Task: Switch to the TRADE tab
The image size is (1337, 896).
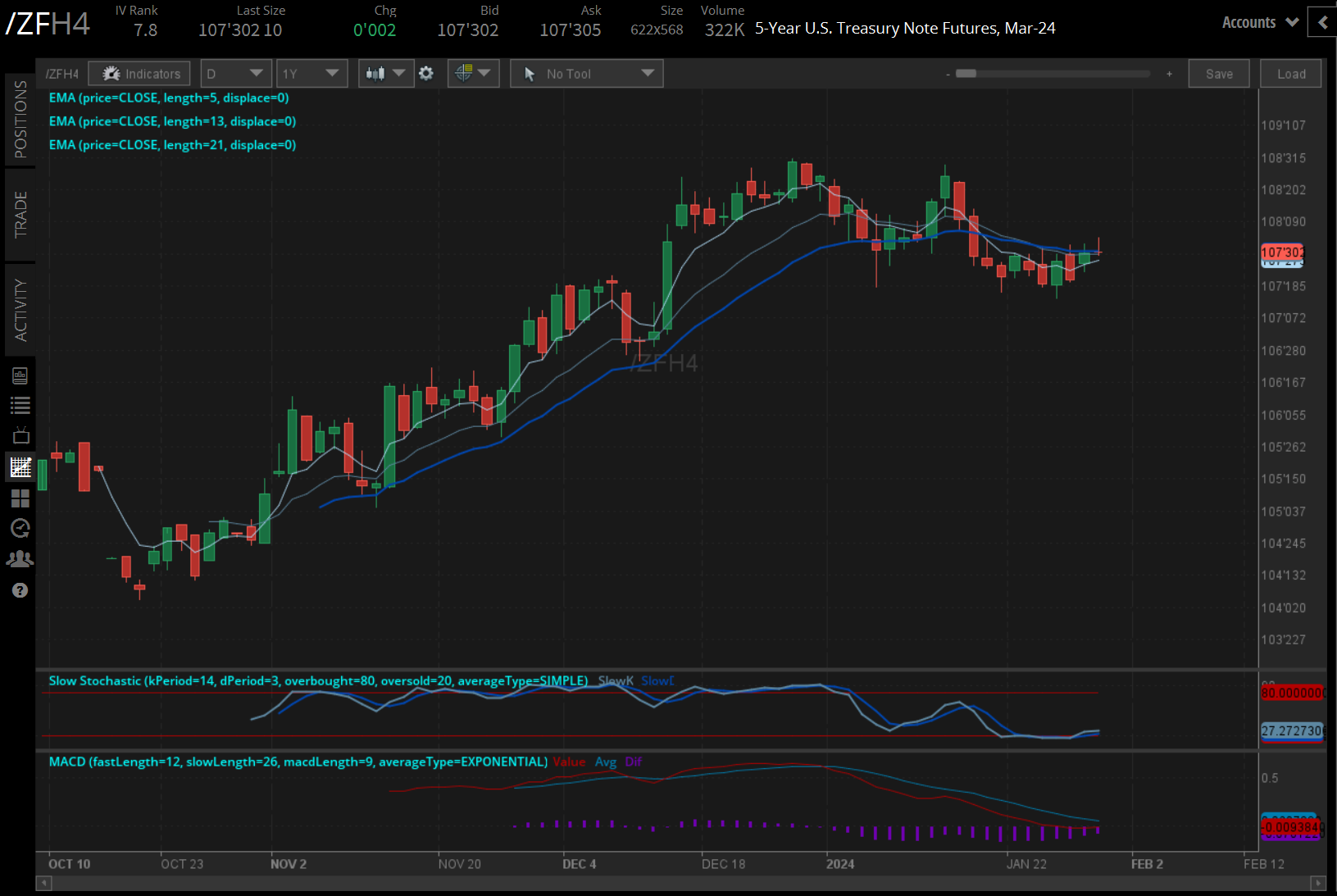Action: pos(20,214)
